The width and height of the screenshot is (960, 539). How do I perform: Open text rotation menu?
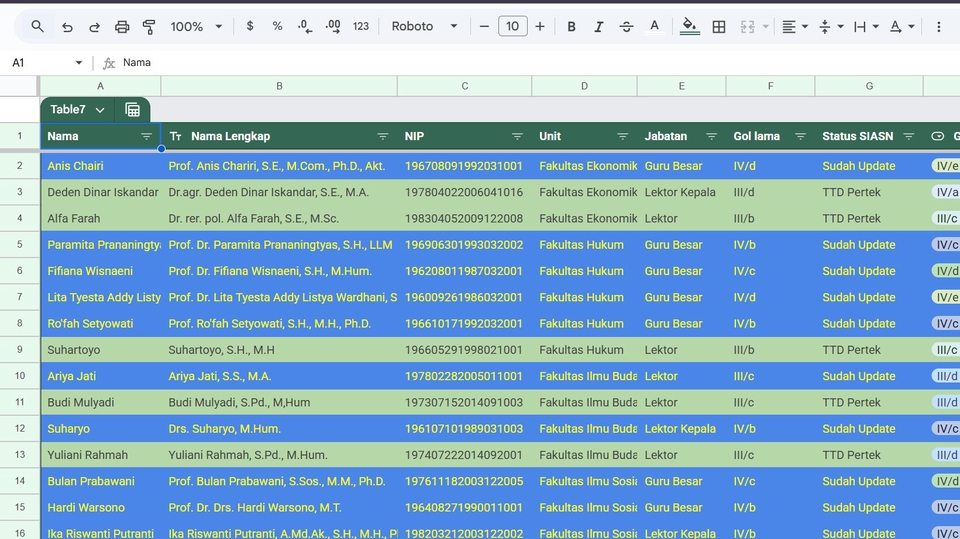pos(902,26)
